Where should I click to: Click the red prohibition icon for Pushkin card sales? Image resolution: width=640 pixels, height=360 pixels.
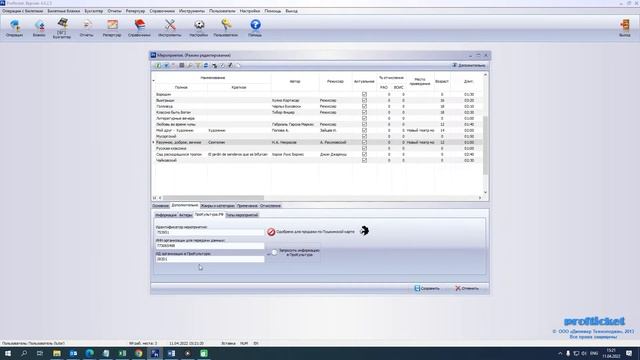point(271,232)
